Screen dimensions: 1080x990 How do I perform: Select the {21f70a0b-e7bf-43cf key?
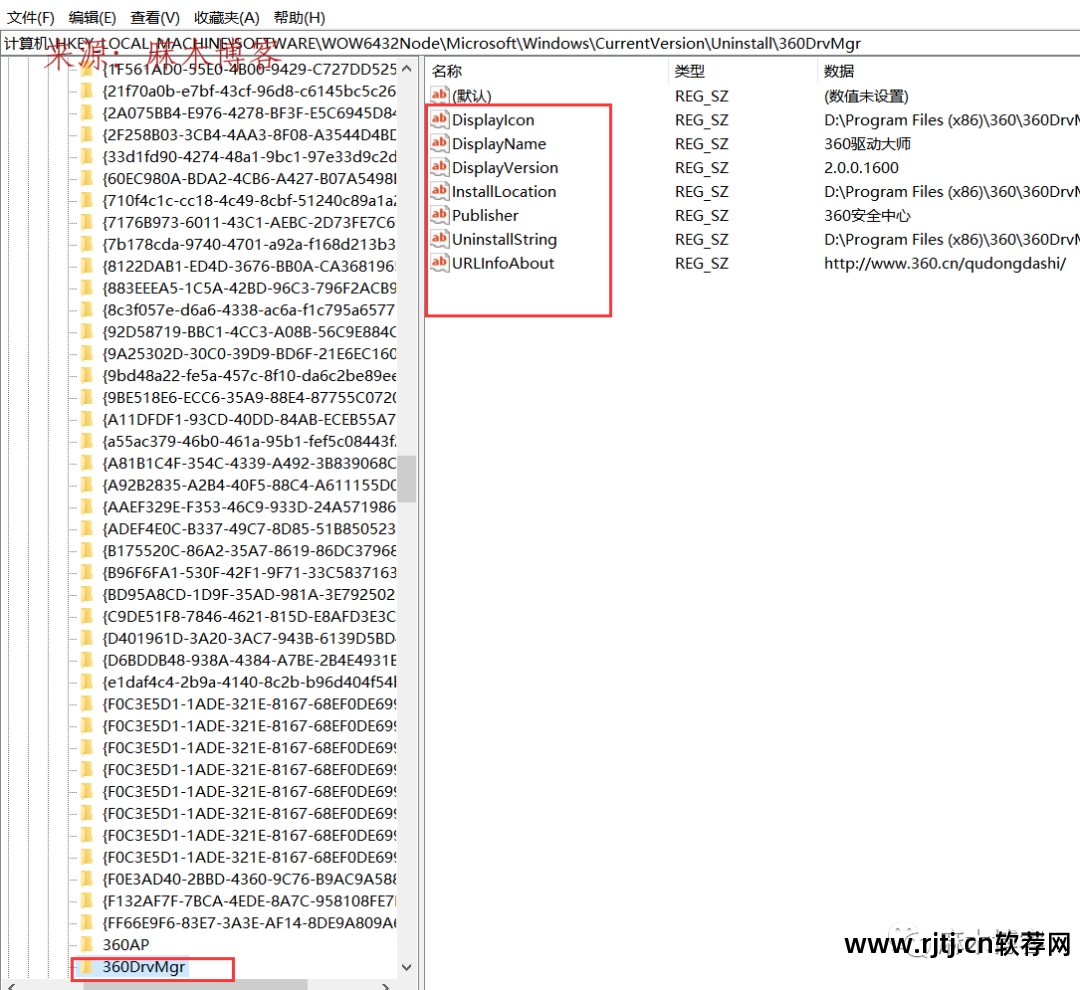(249, 91)
